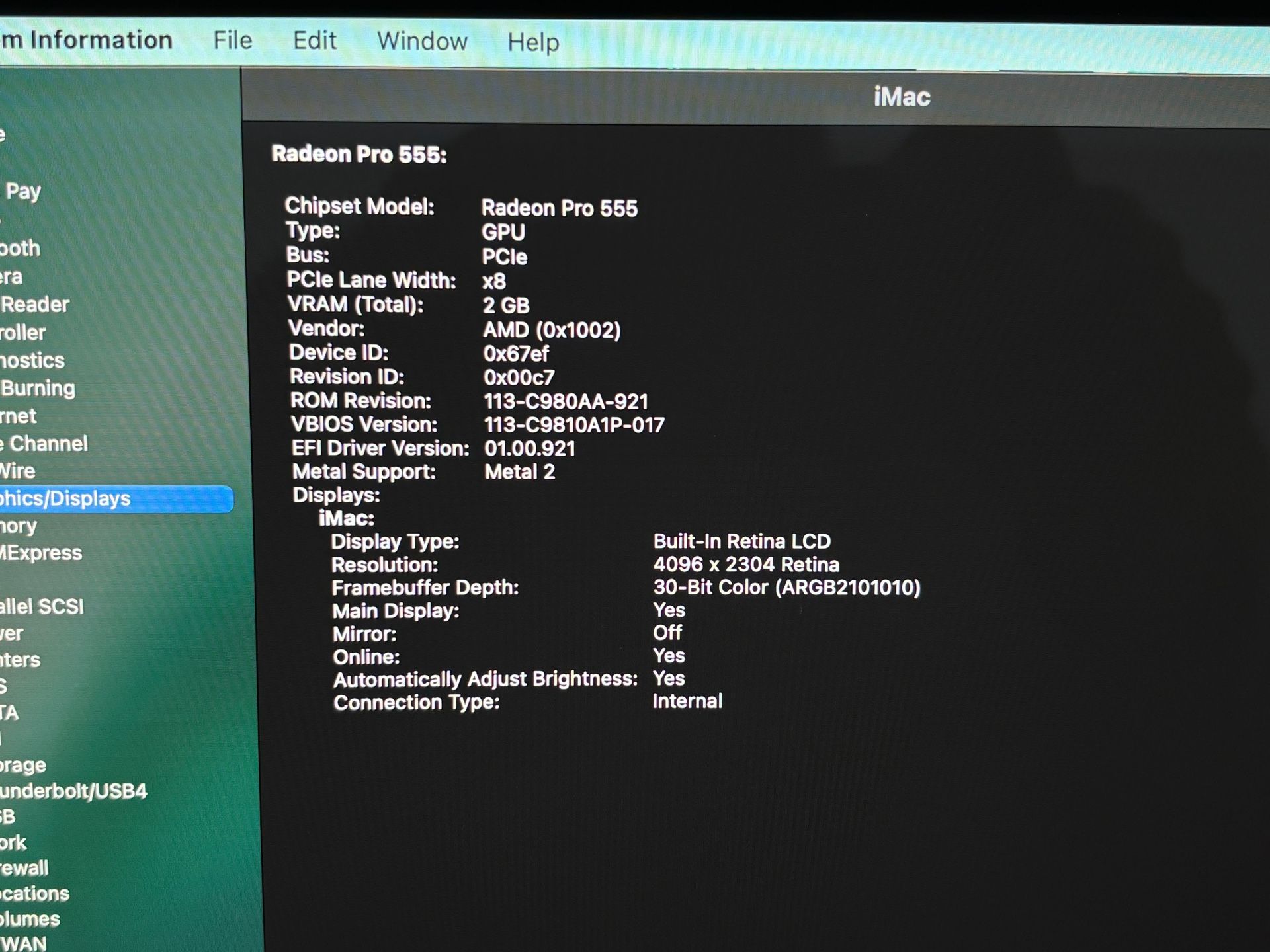Select the Memory sidebar item
This screenshot has height=952, width=1270.
click(x=19, y=526)
